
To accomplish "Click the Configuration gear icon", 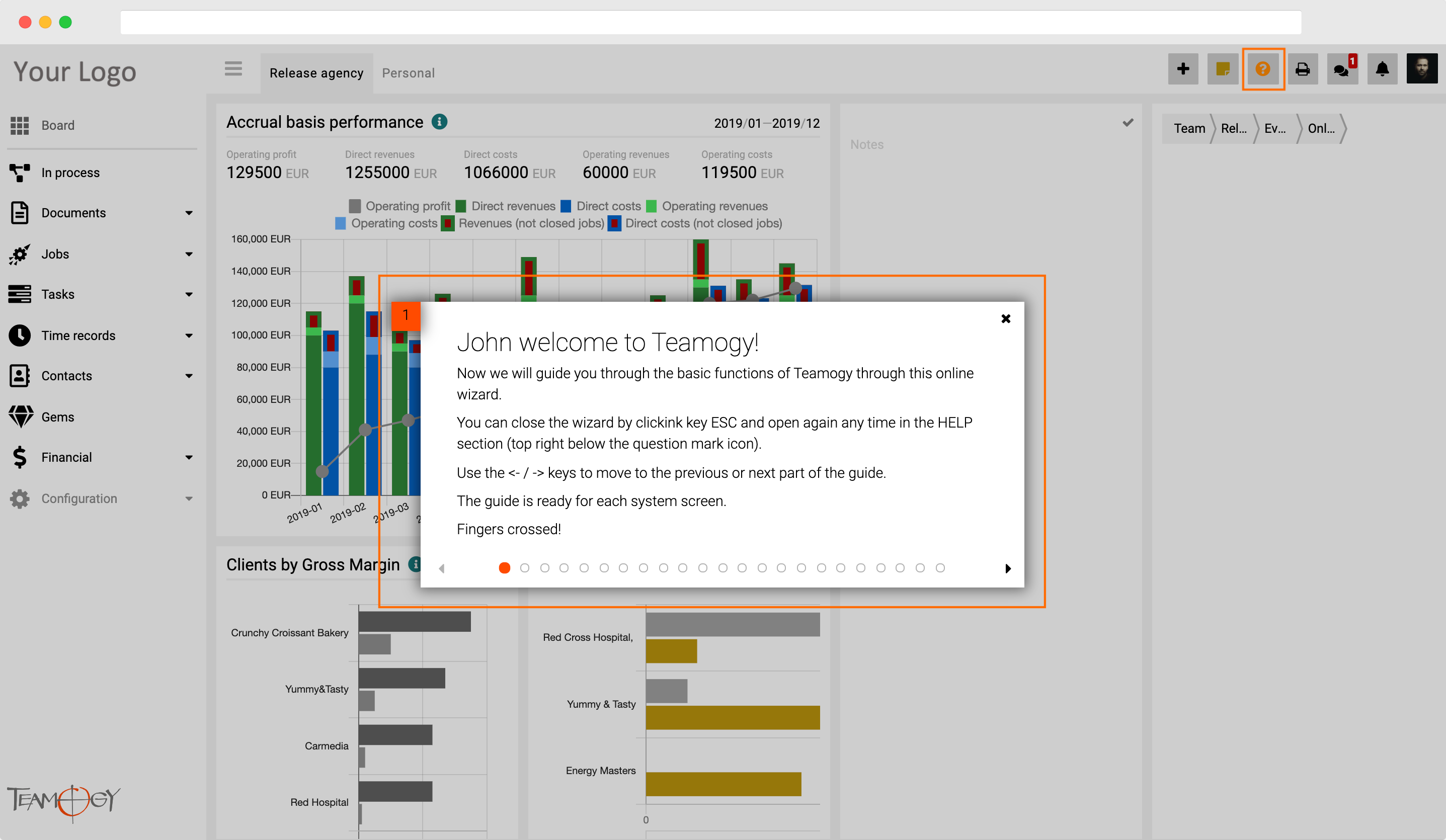I will 20,498.
